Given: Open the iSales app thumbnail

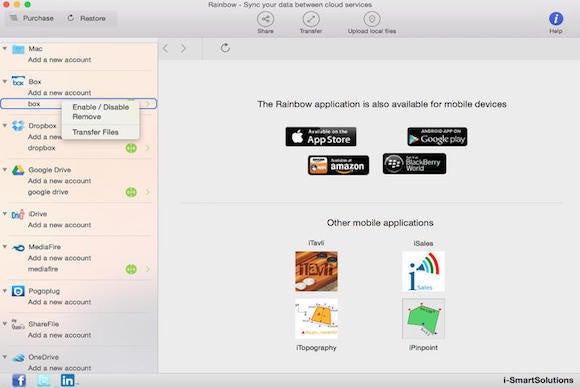Looking at the screenshot, I should 423,271.
